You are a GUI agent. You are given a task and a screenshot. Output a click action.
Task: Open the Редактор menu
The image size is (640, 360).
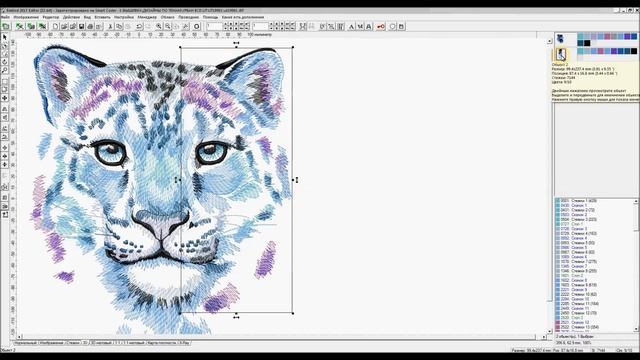tap(51, 17)
